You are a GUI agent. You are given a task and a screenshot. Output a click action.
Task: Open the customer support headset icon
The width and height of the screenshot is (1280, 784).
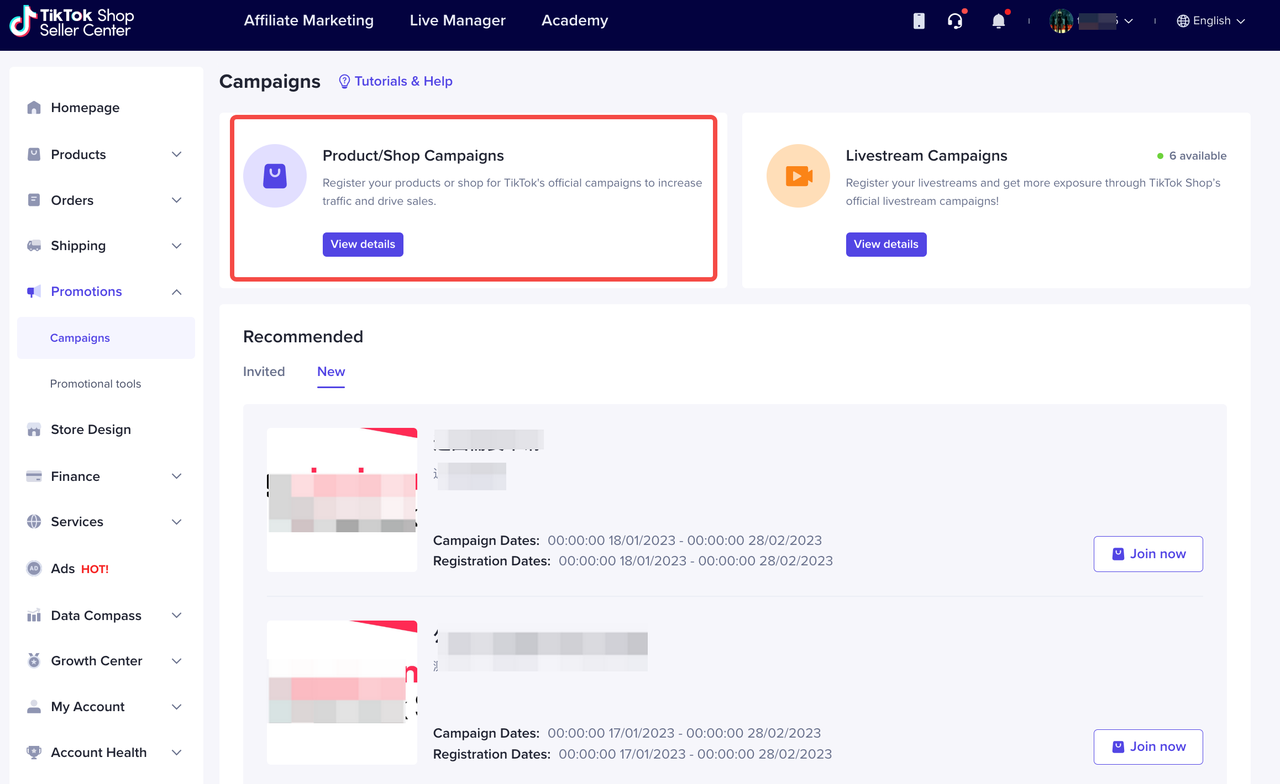click(955, 21)
